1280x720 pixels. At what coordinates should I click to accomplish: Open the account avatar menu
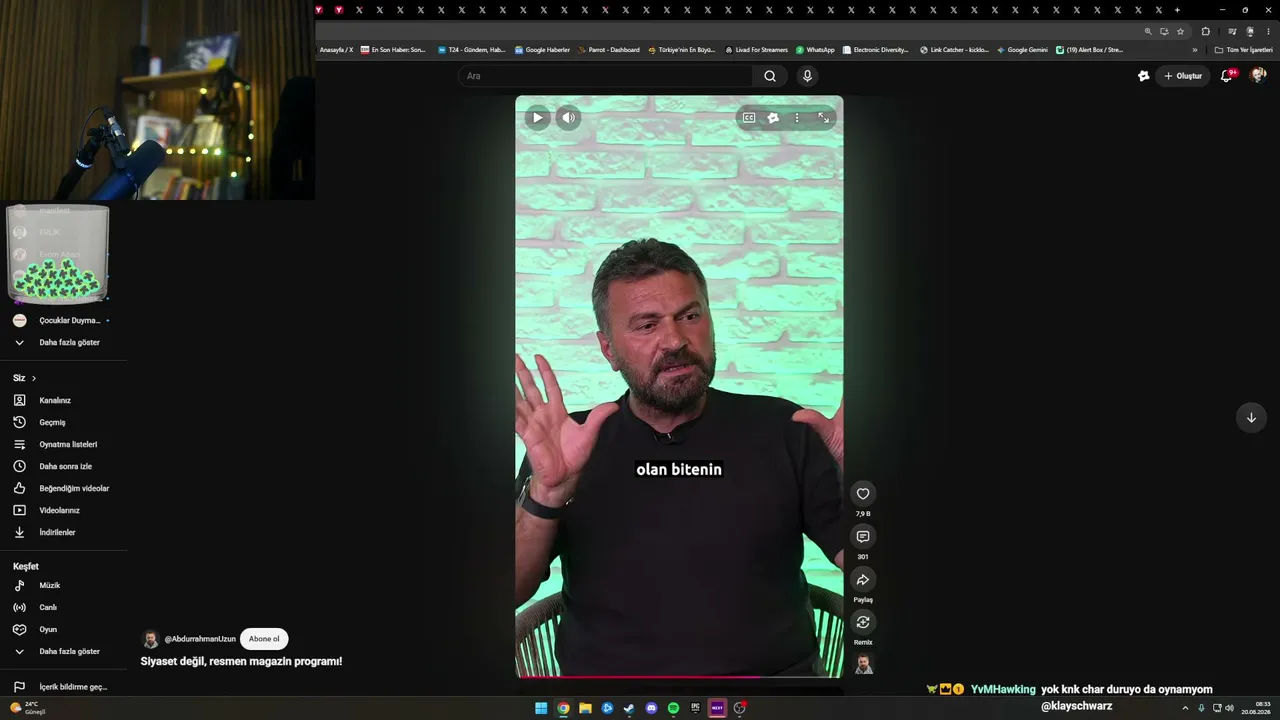pos(1258,76)
